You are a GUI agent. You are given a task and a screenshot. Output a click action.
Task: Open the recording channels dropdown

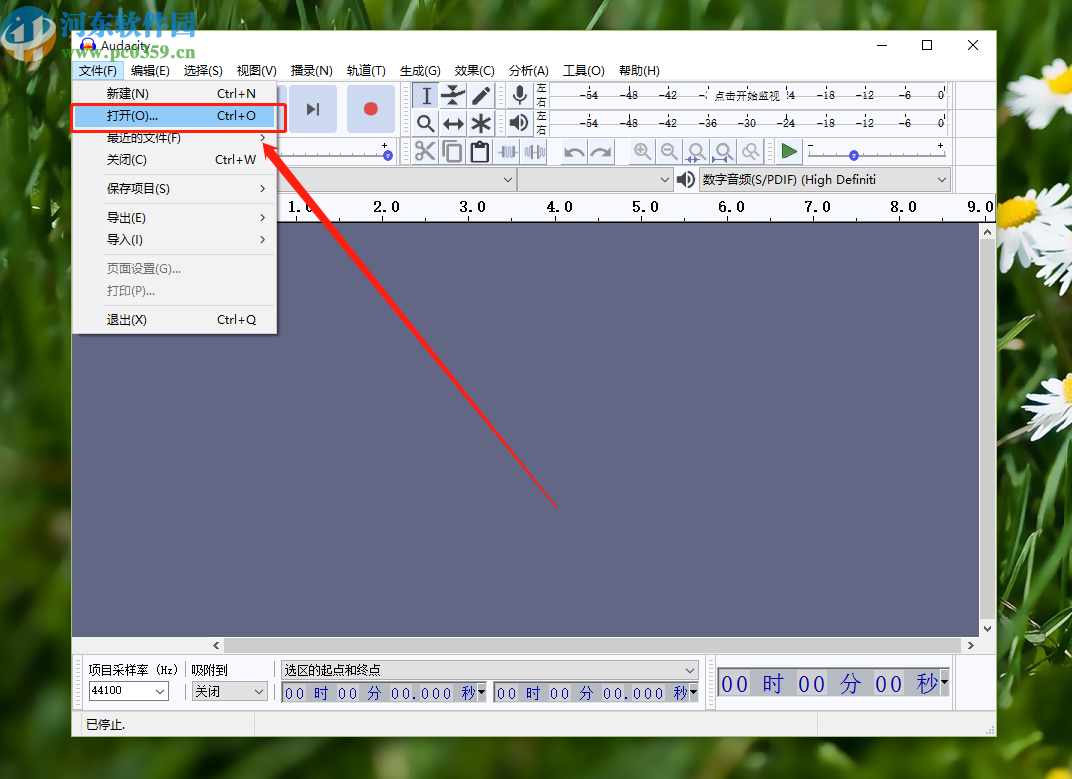point(595,180)
